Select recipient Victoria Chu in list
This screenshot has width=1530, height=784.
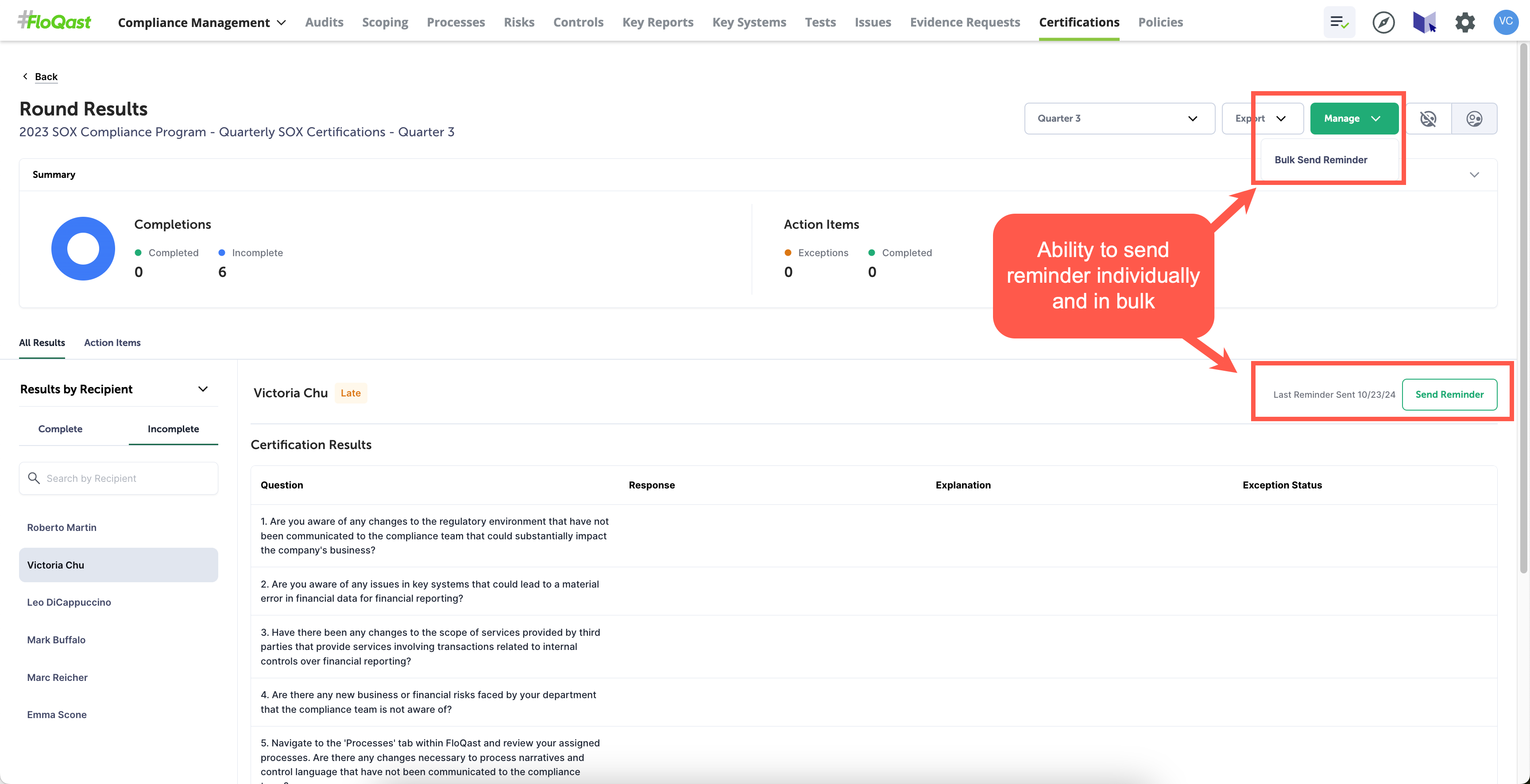click(x=118, y=565)
